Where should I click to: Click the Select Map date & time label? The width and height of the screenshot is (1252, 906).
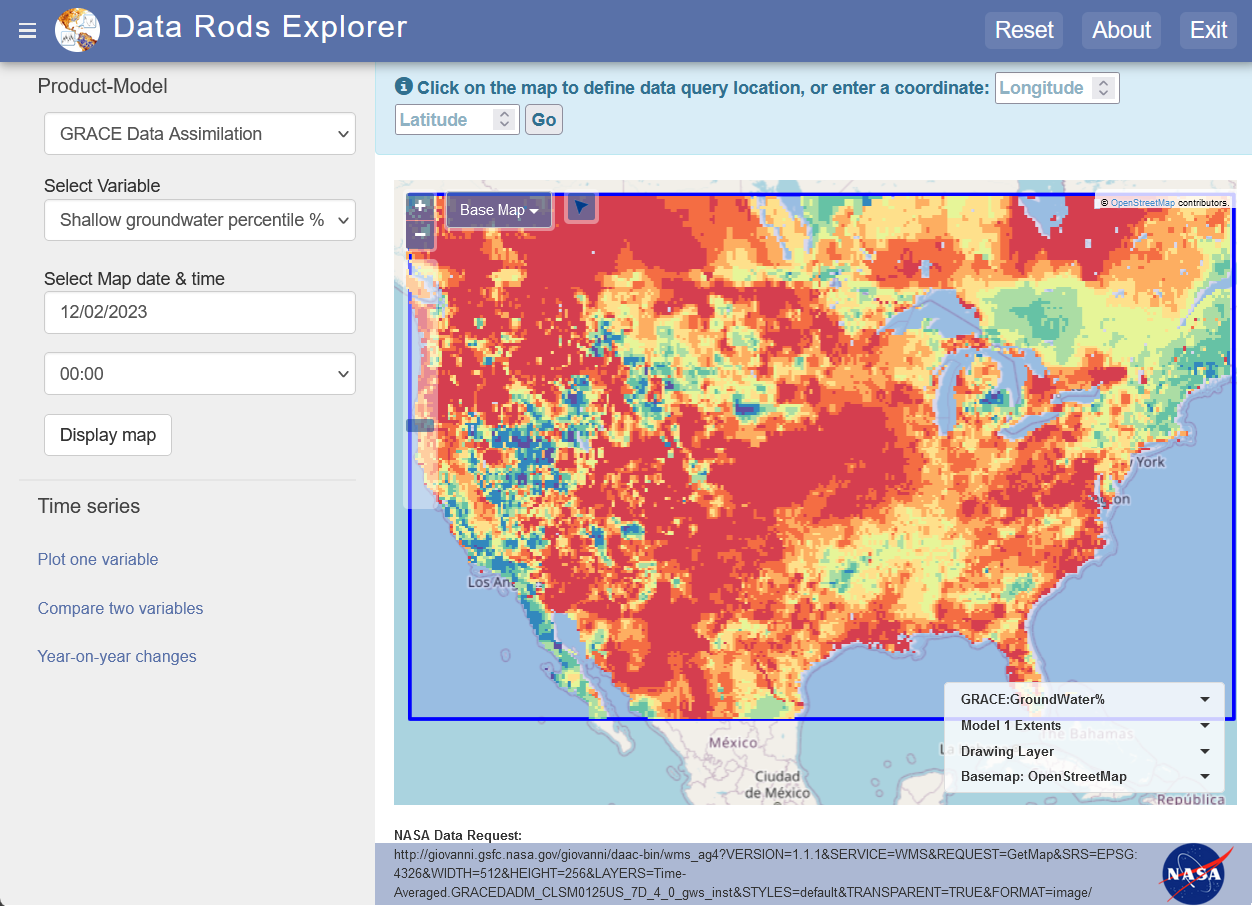134,279
